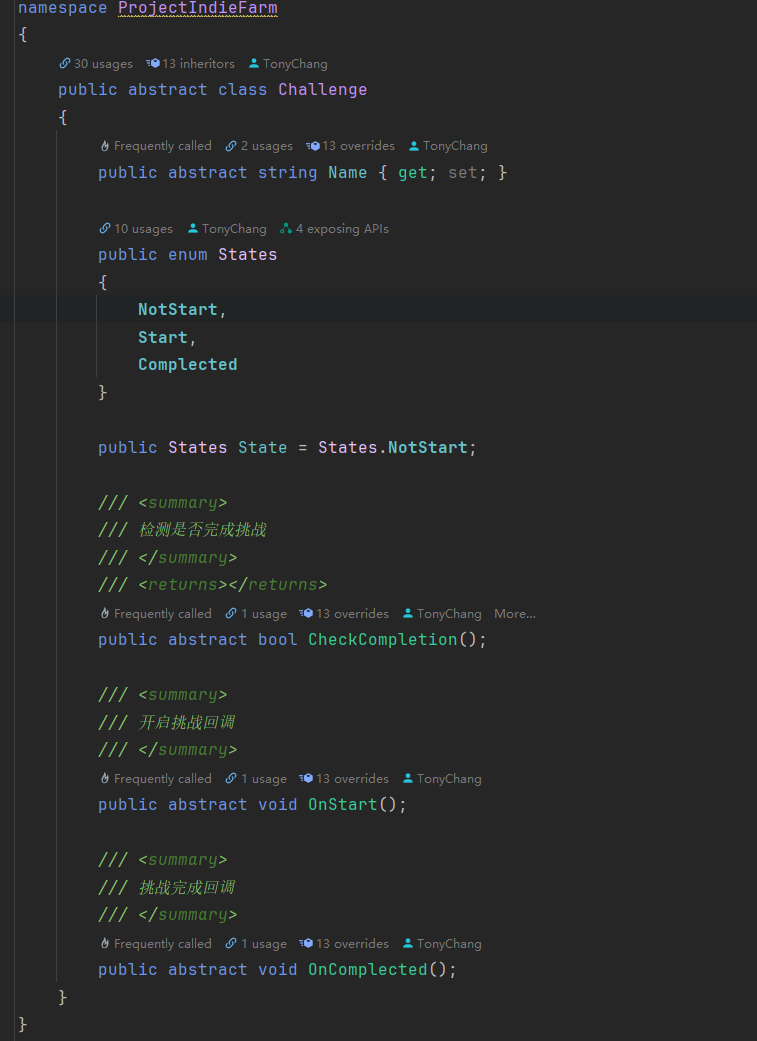This screenshot has height=1041, width=757.
Task: Click the Challenge class name in declaration
Action: point(322,90)
